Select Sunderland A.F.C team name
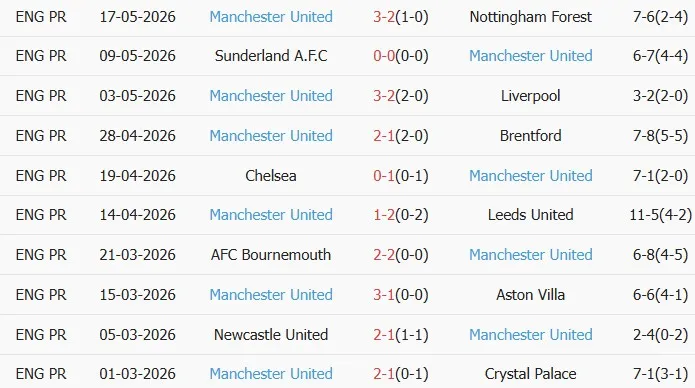This screenshot has height=388, width=695. (x=271, y=56)
